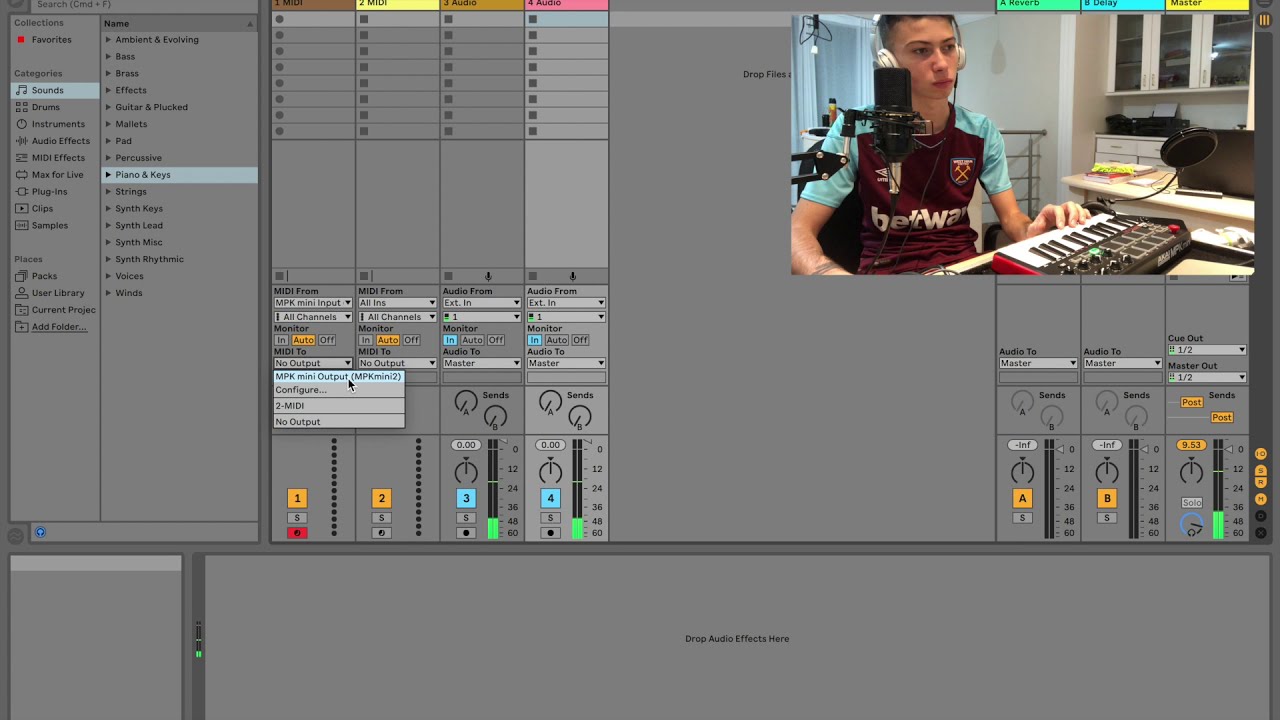The image size is (1280, 720).
Task: Toggle the arm record button on track 1
Action: tap(297, 533)
